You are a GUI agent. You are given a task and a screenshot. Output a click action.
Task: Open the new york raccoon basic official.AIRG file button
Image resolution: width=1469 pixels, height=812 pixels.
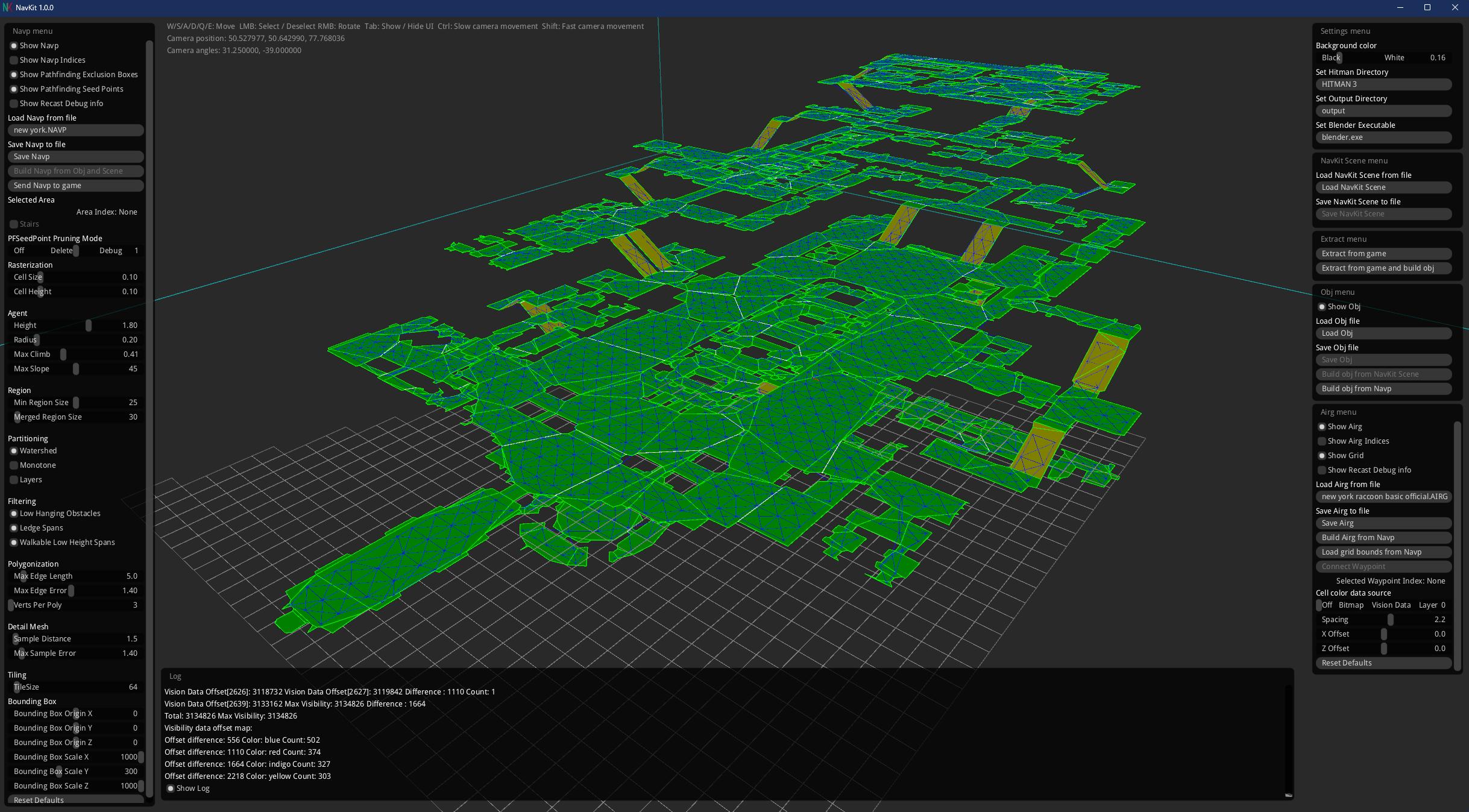[x=1383, y=497]
